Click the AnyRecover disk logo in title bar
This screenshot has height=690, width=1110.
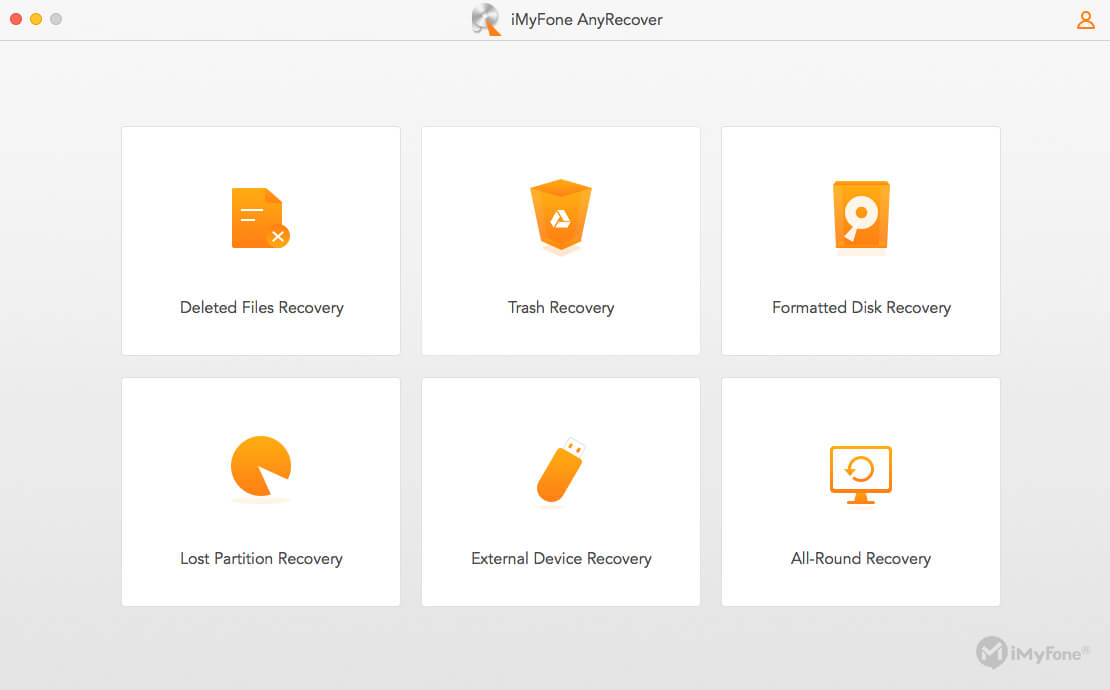487,19
